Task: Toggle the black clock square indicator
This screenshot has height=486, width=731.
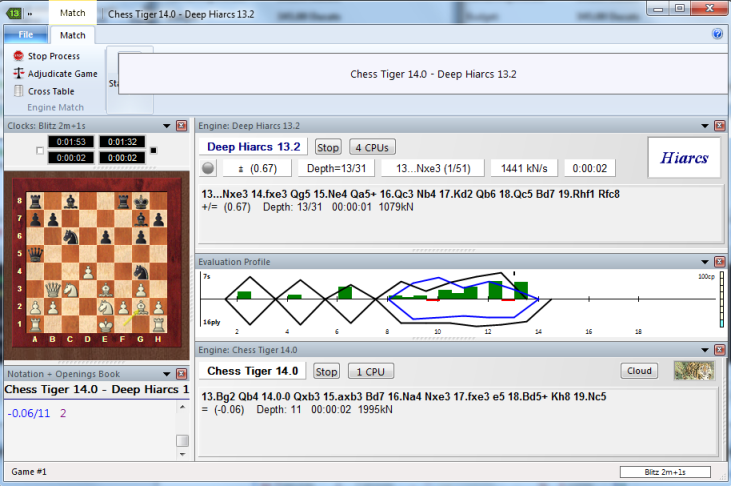Action: coord(153,151)
